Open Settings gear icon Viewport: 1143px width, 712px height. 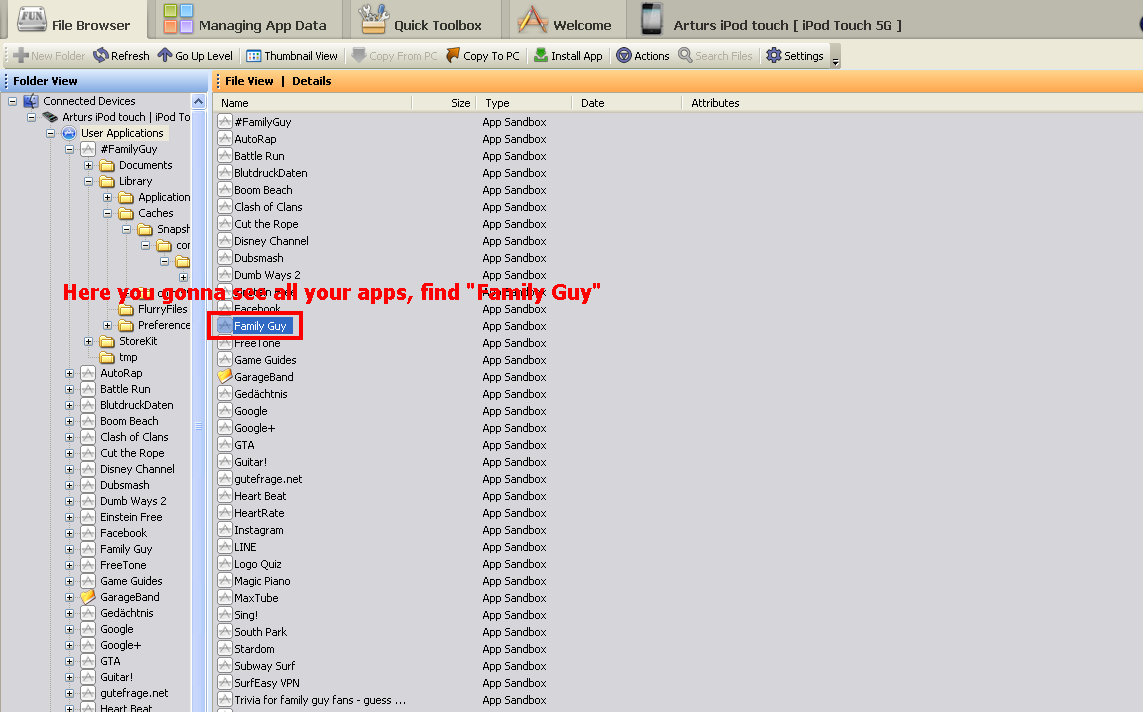pyautogui.click(x=773, y=55)
